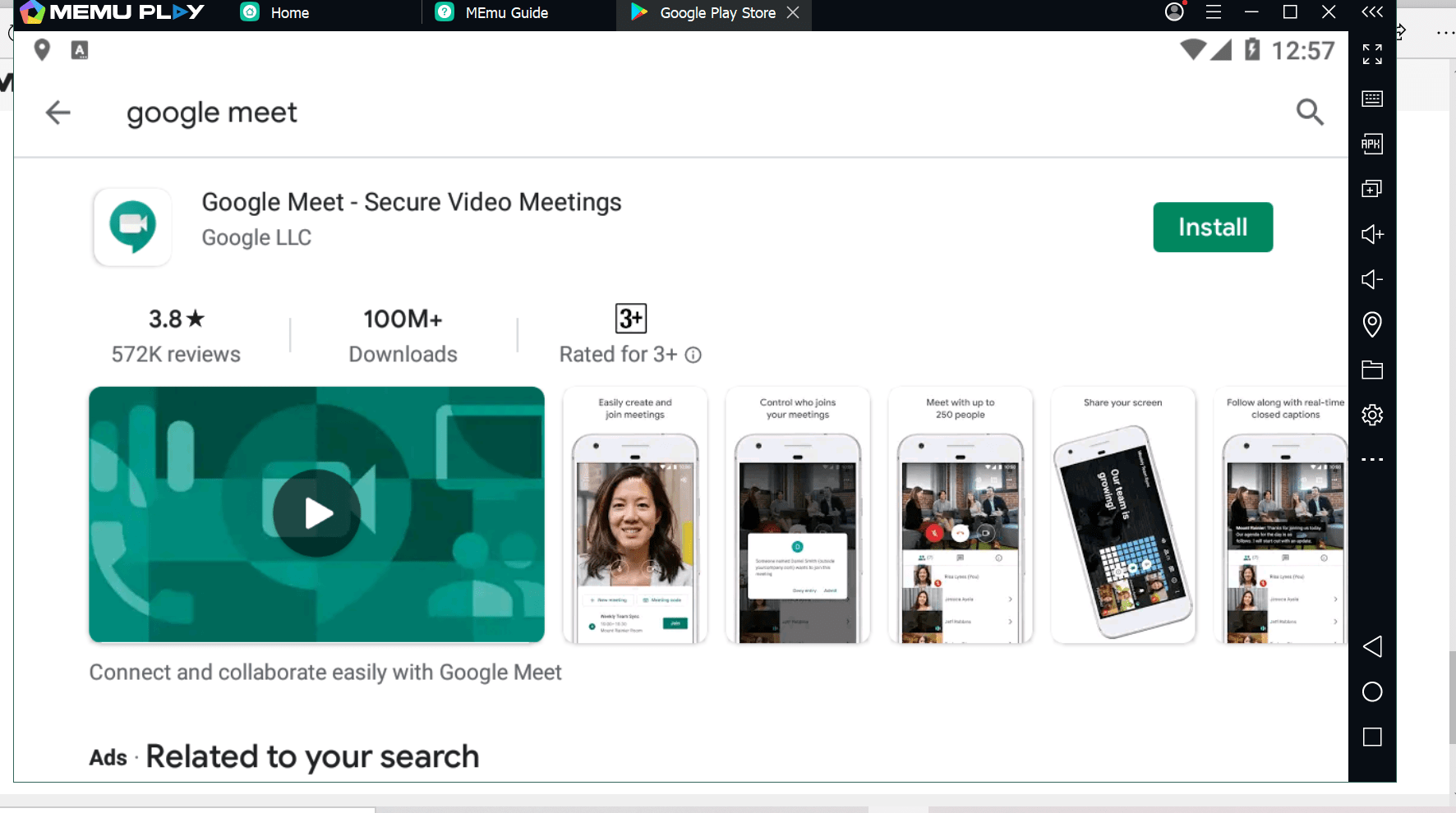Open 'Follow along with real-time closed captions' screenshot

[x=1281, y=515]
